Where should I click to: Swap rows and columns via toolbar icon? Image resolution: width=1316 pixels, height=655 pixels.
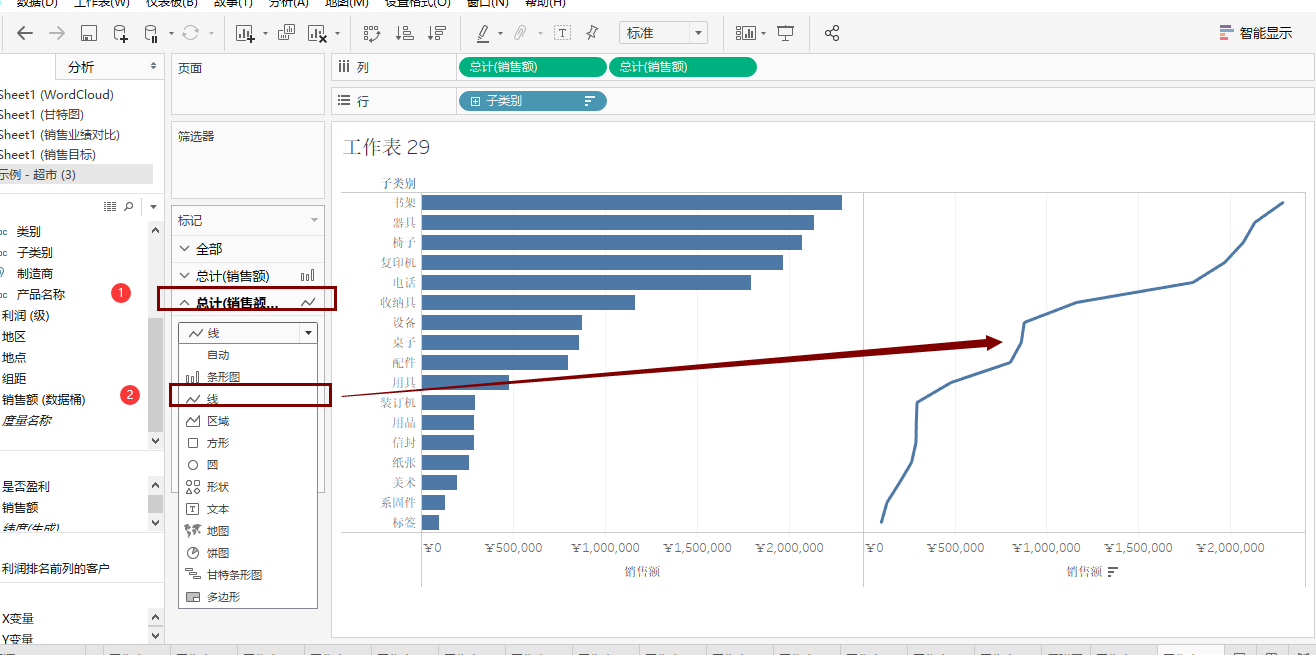372,34
